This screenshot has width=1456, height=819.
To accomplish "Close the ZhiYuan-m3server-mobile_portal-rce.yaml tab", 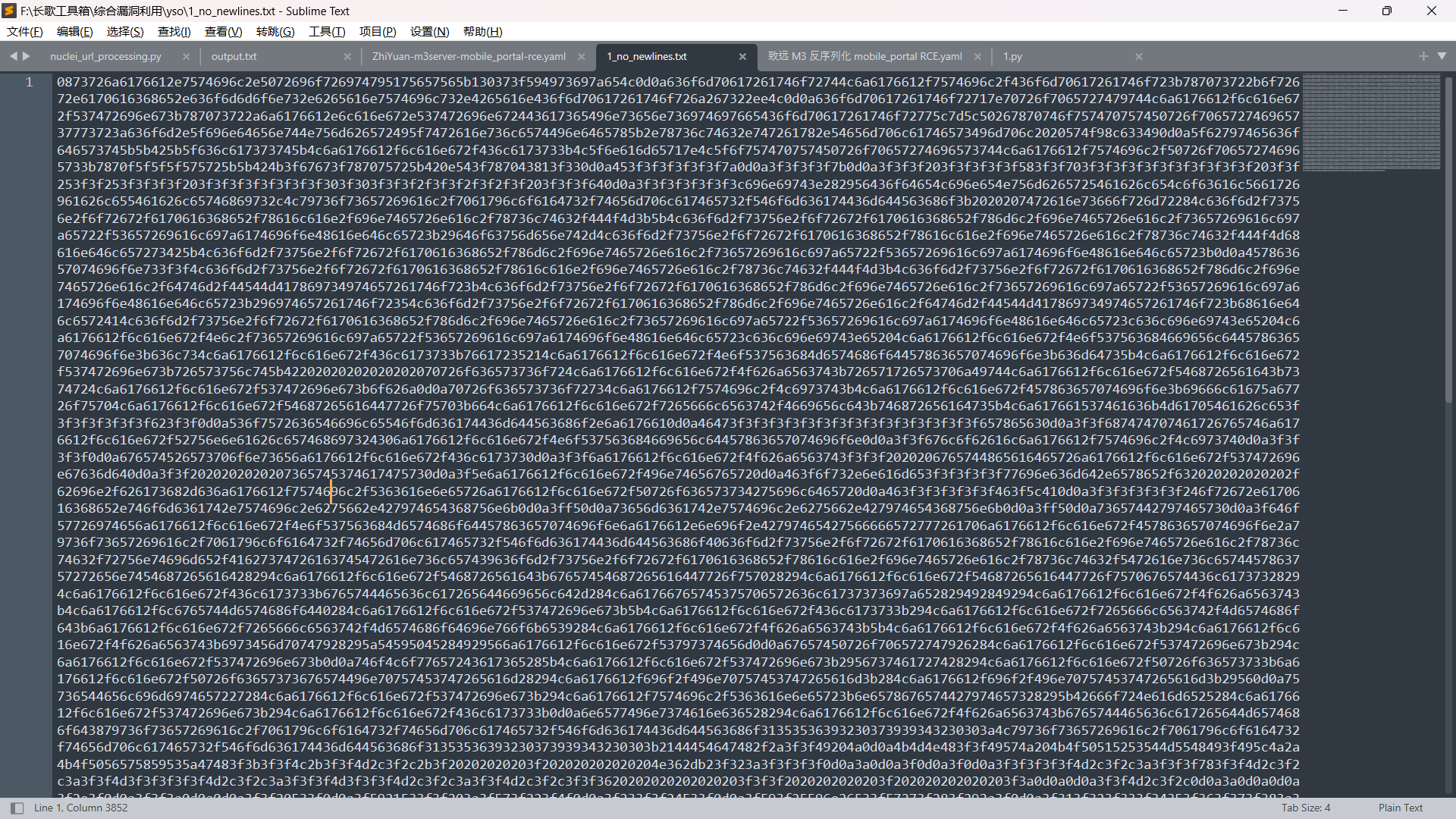I will tap(582, 57).
